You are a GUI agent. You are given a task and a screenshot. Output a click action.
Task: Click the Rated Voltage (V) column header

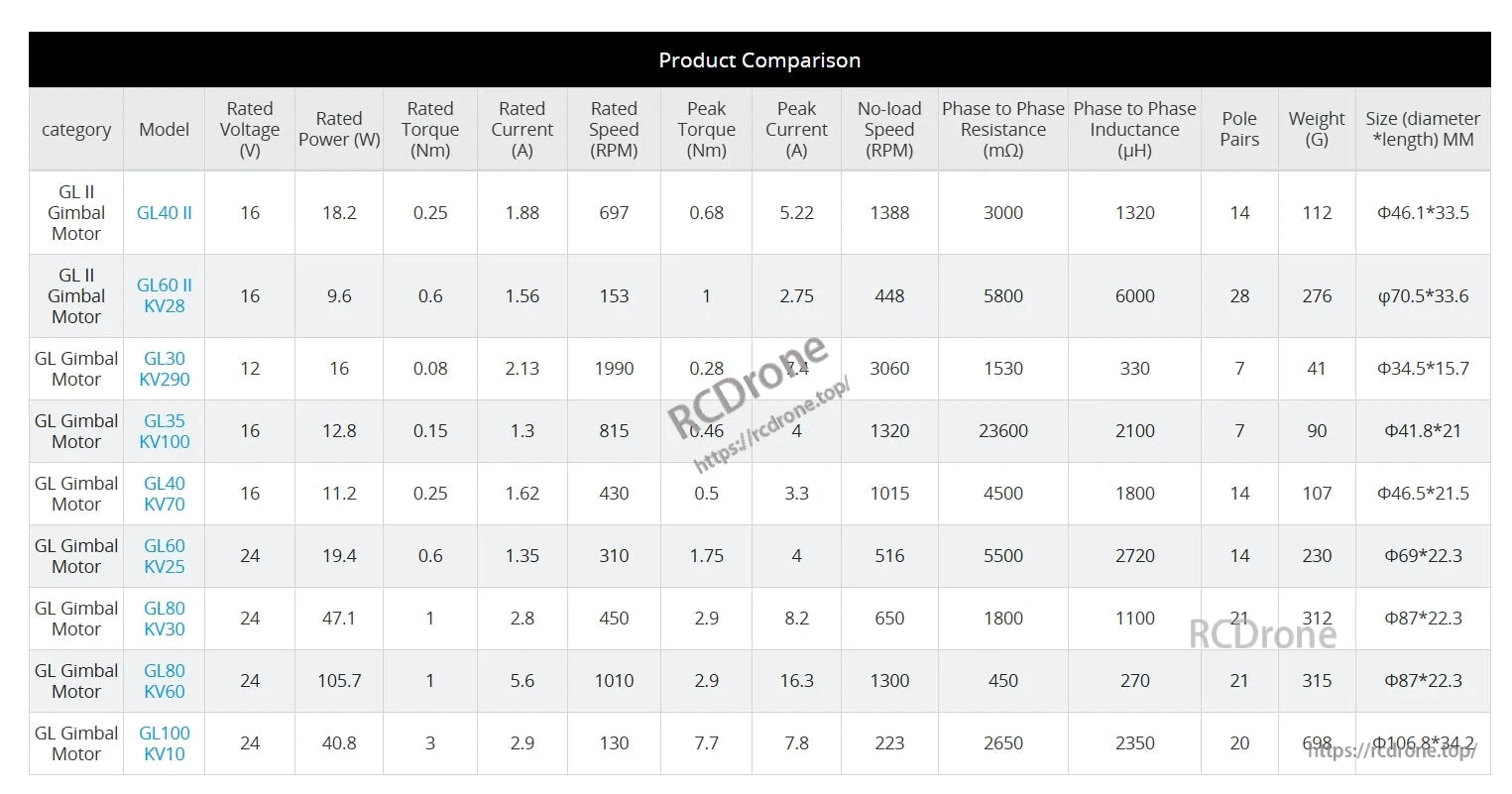click(250, 130)
